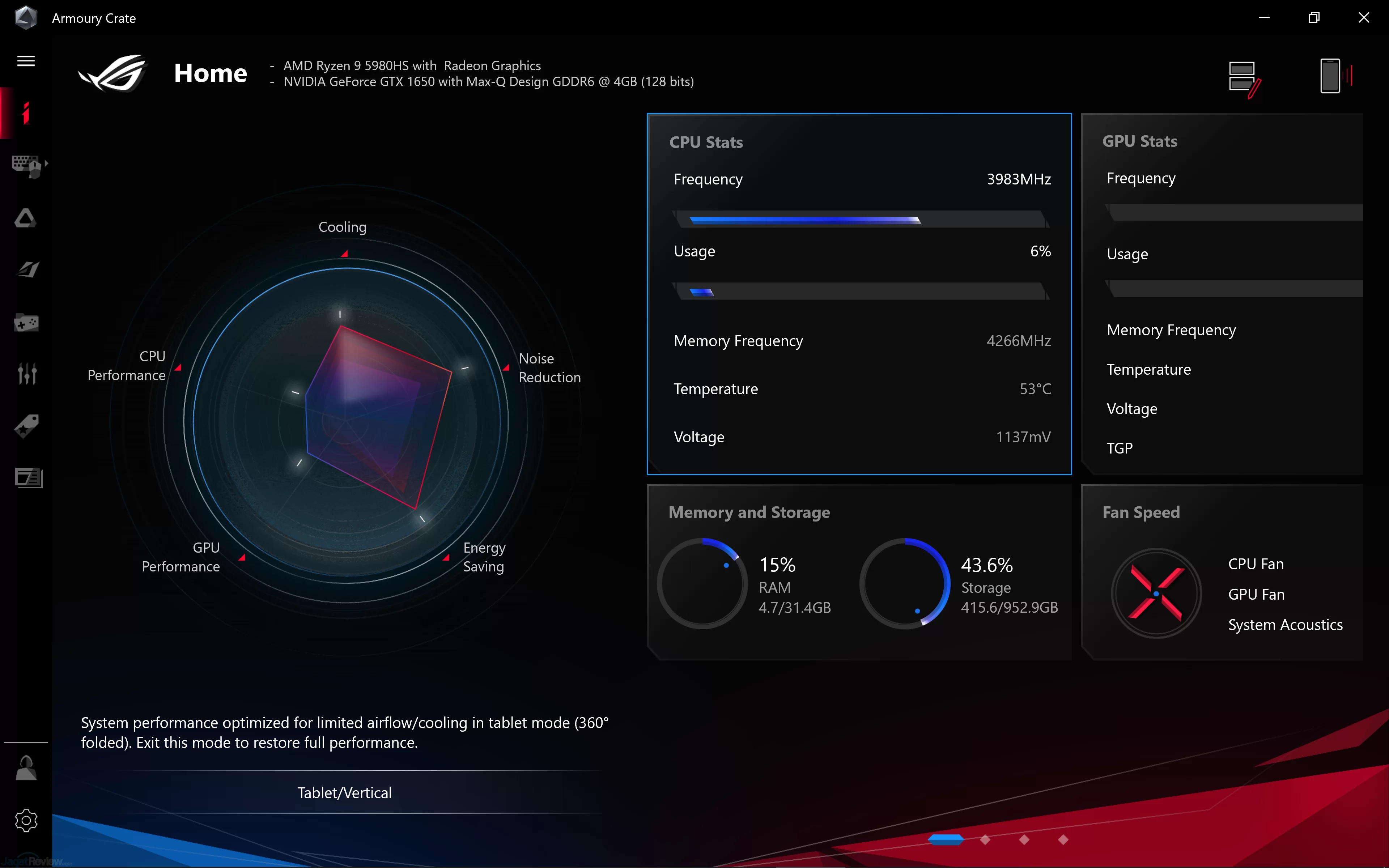Screen dimensions: 1389x868
Task: Select the Home info icon in sidebar
Action: (26, 113)
